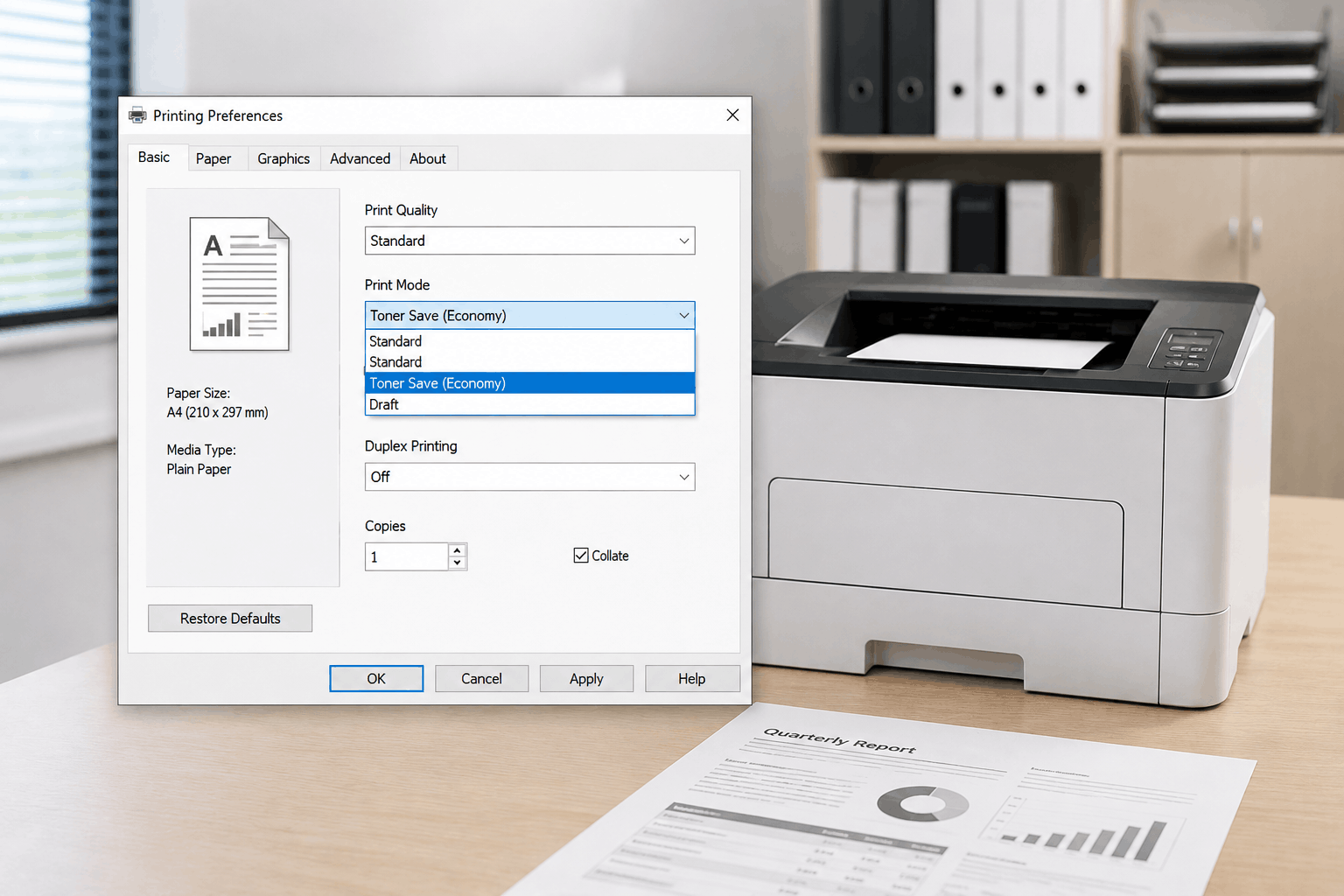Close the Printing Preferences dialog
The width and height of the screenshot is (1344, 896).
point(732,115)
